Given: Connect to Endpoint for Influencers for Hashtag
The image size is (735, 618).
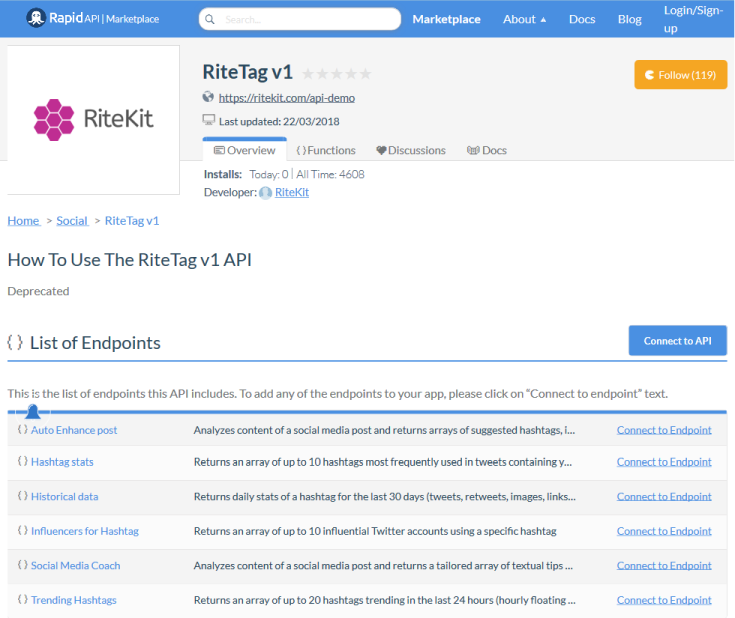Looking at the screenshot, I should click(x=664, y=531).
